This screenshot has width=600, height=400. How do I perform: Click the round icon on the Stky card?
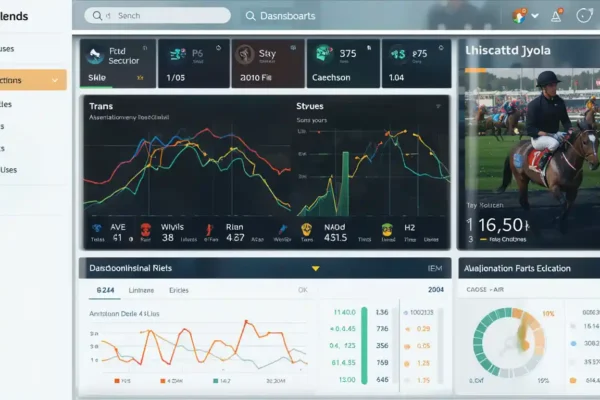(244, 56)
